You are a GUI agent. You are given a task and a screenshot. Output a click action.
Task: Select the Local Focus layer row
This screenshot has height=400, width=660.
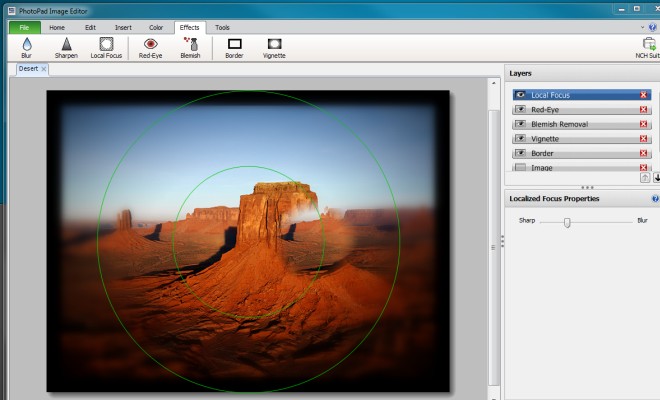pos(582,95)
